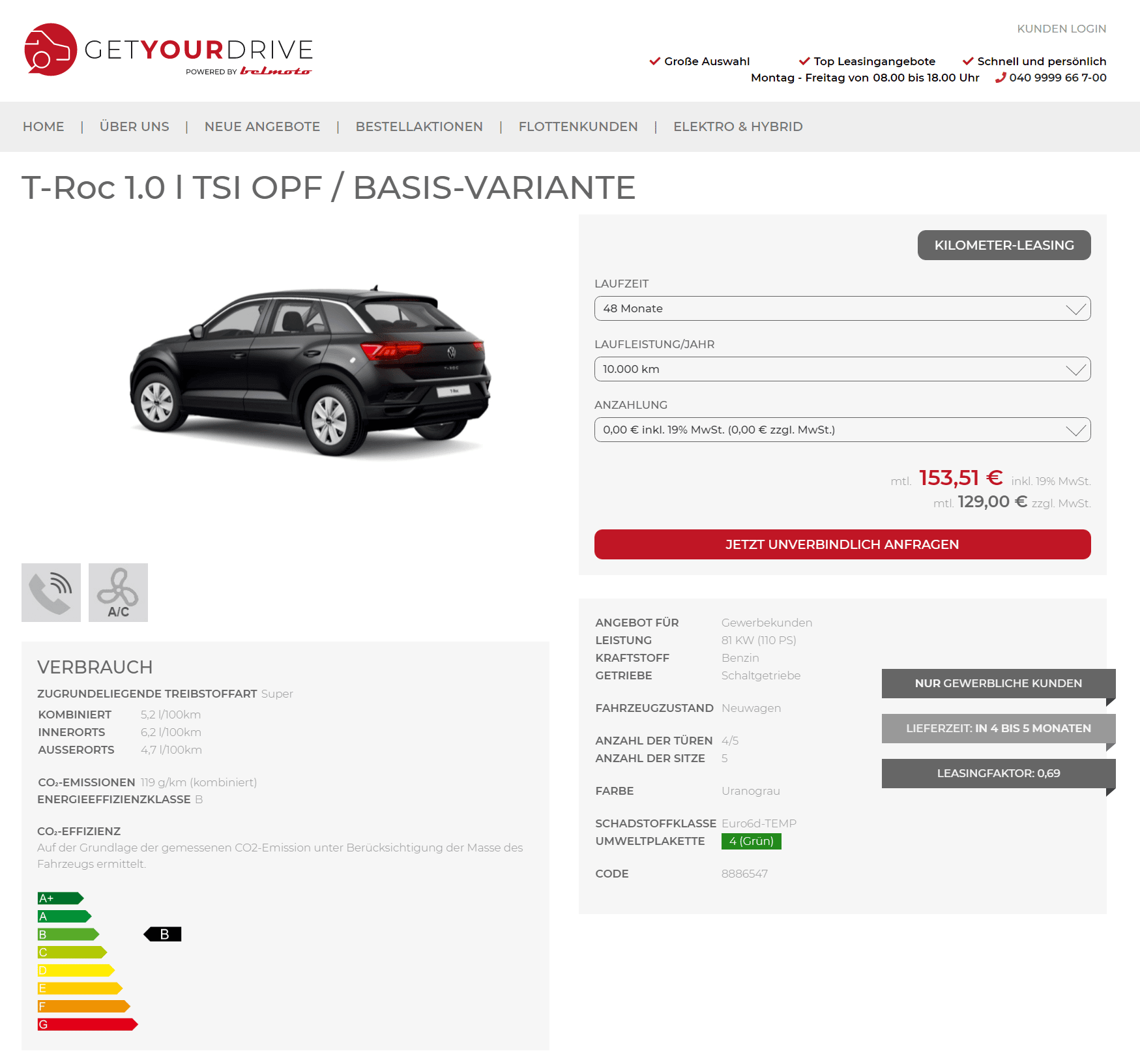Click the A/C air conditioning feature icon

(118, 593)
